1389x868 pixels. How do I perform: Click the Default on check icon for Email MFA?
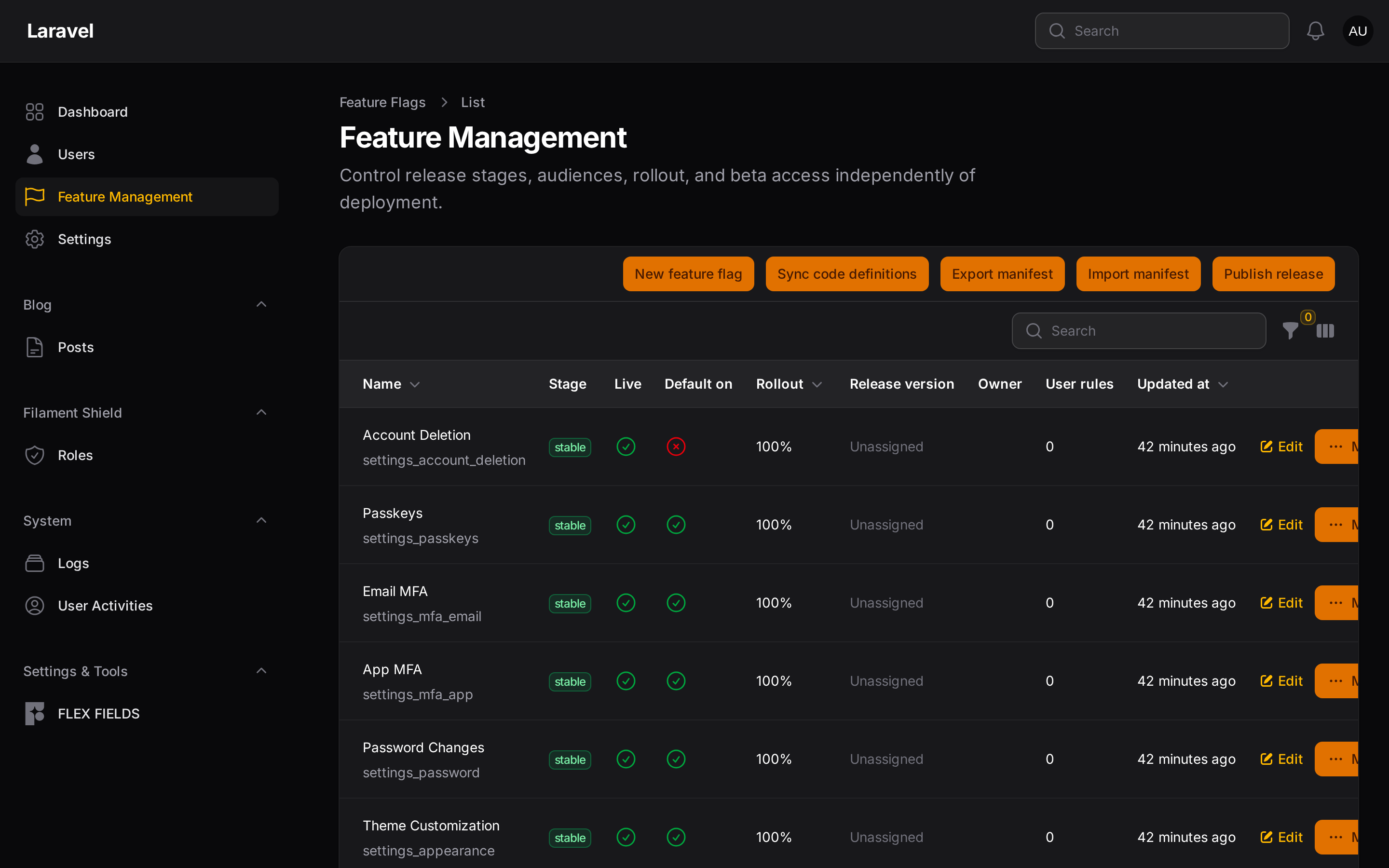(676, 603)
